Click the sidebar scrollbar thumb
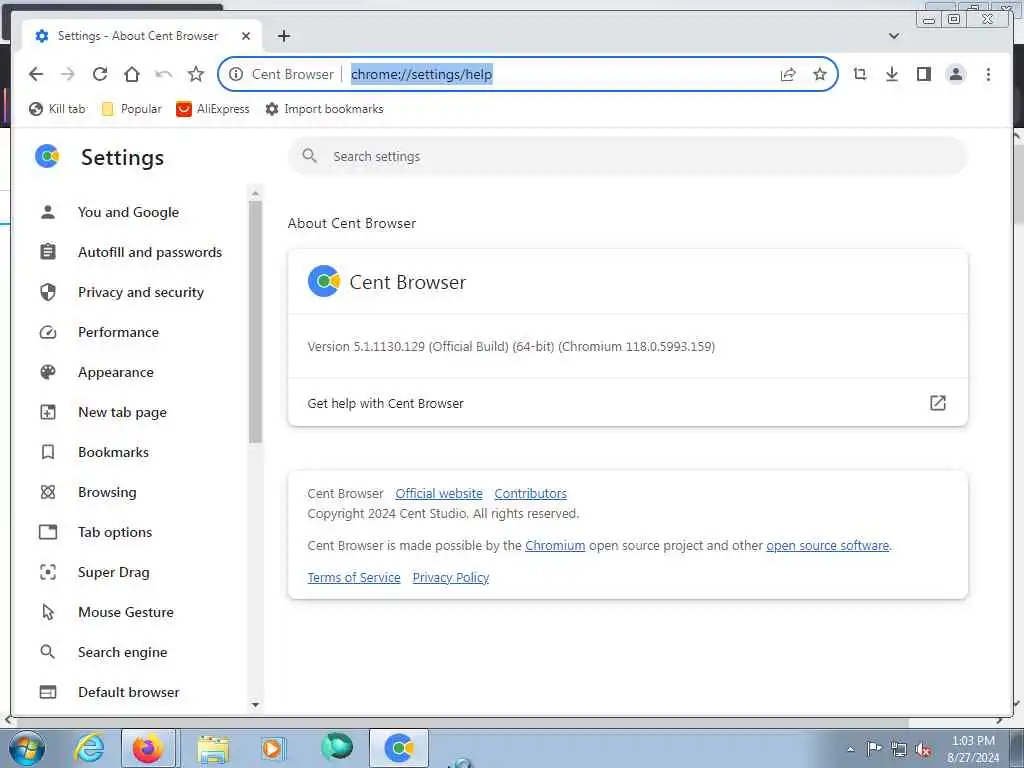The height and width of the screenshot is (768, 1024). click(255, 322)
